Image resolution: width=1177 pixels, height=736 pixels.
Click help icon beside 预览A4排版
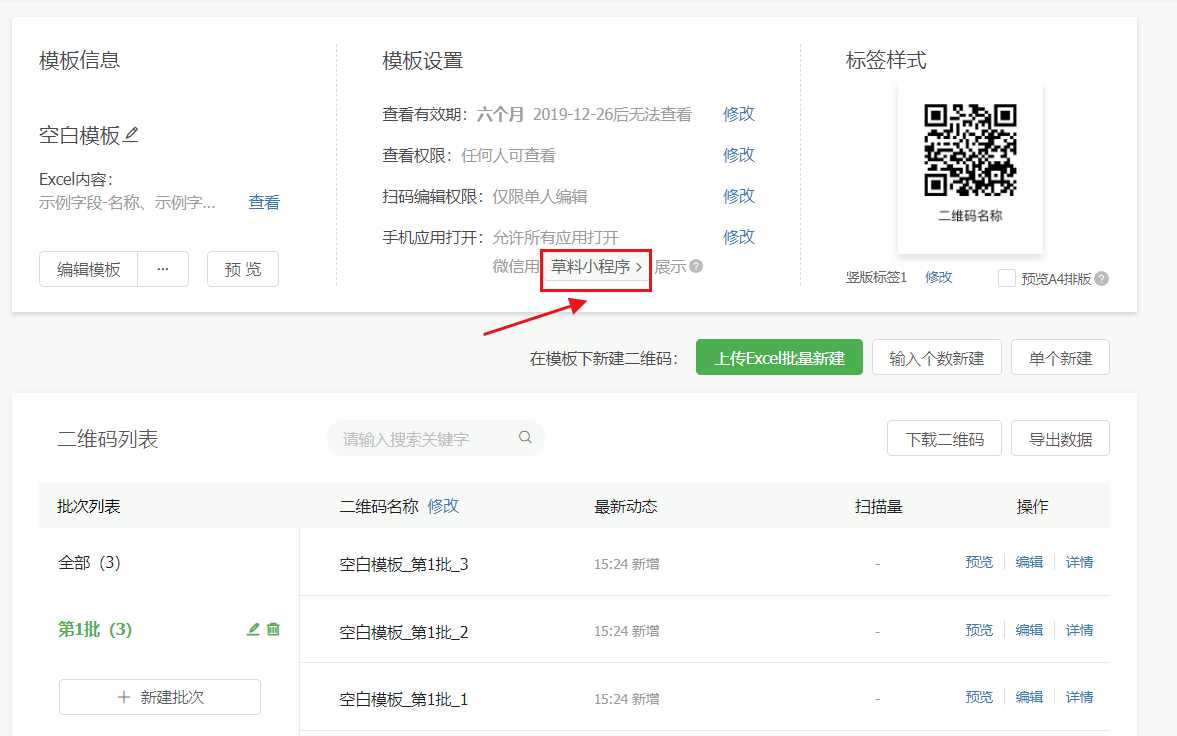(x=1101, y=278)
